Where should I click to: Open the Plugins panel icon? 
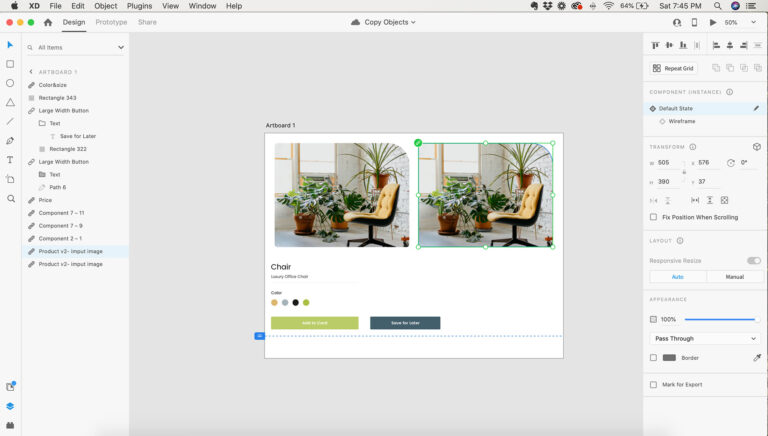10,425
